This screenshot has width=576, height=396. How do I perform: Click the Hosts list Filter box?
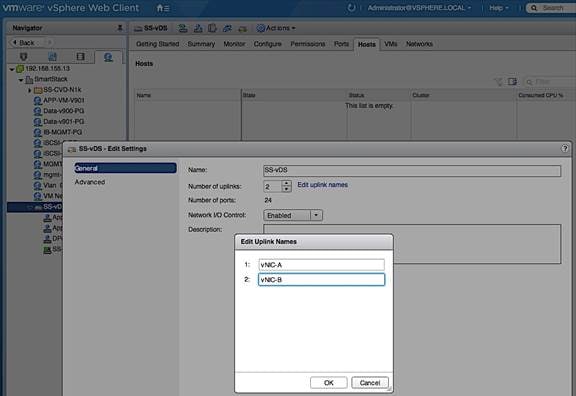550,82
